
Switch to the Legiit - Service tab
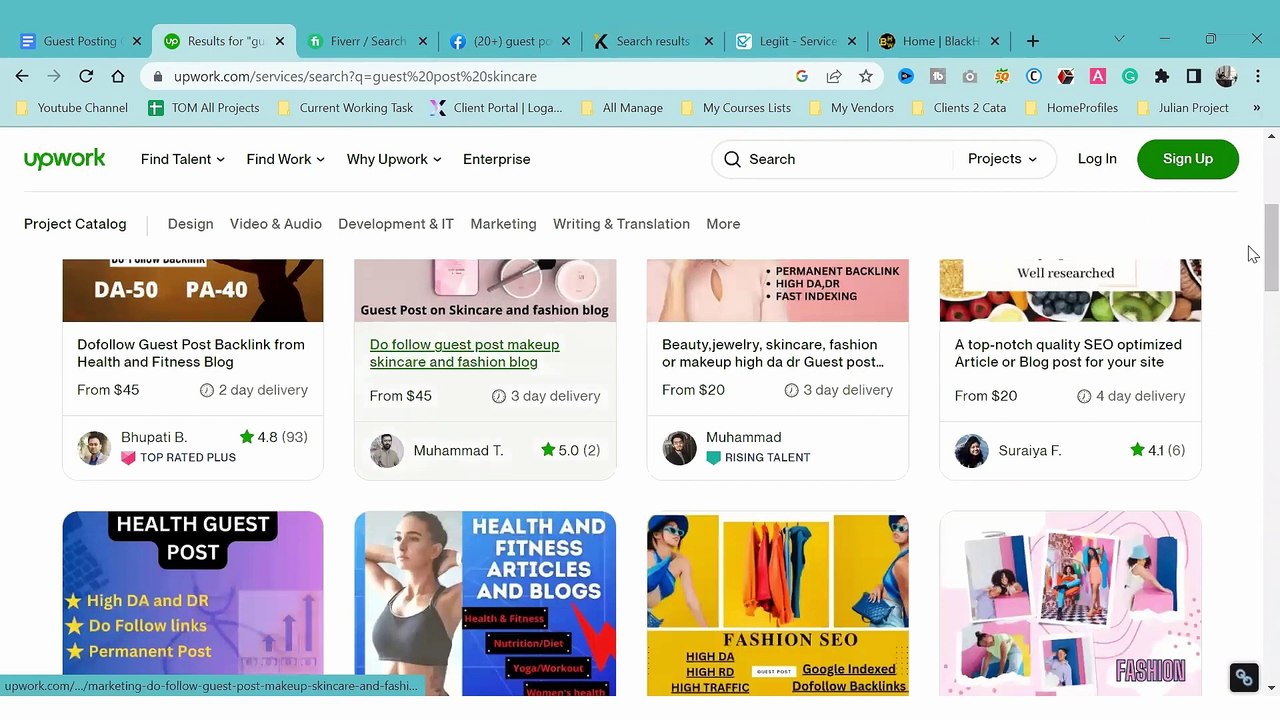coord(795,41)
